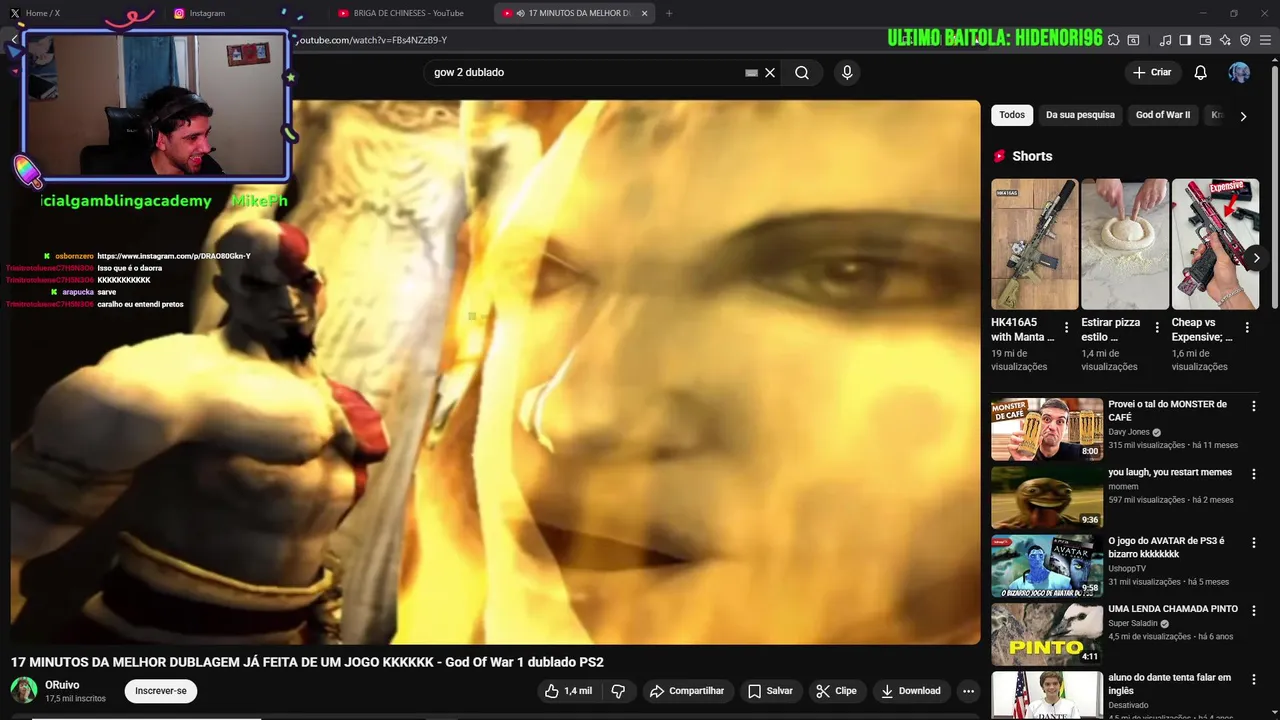This screenshot has width=1280, height=720.
Task: Open the Brave VPN shield icon
Action: (1245, 40)
